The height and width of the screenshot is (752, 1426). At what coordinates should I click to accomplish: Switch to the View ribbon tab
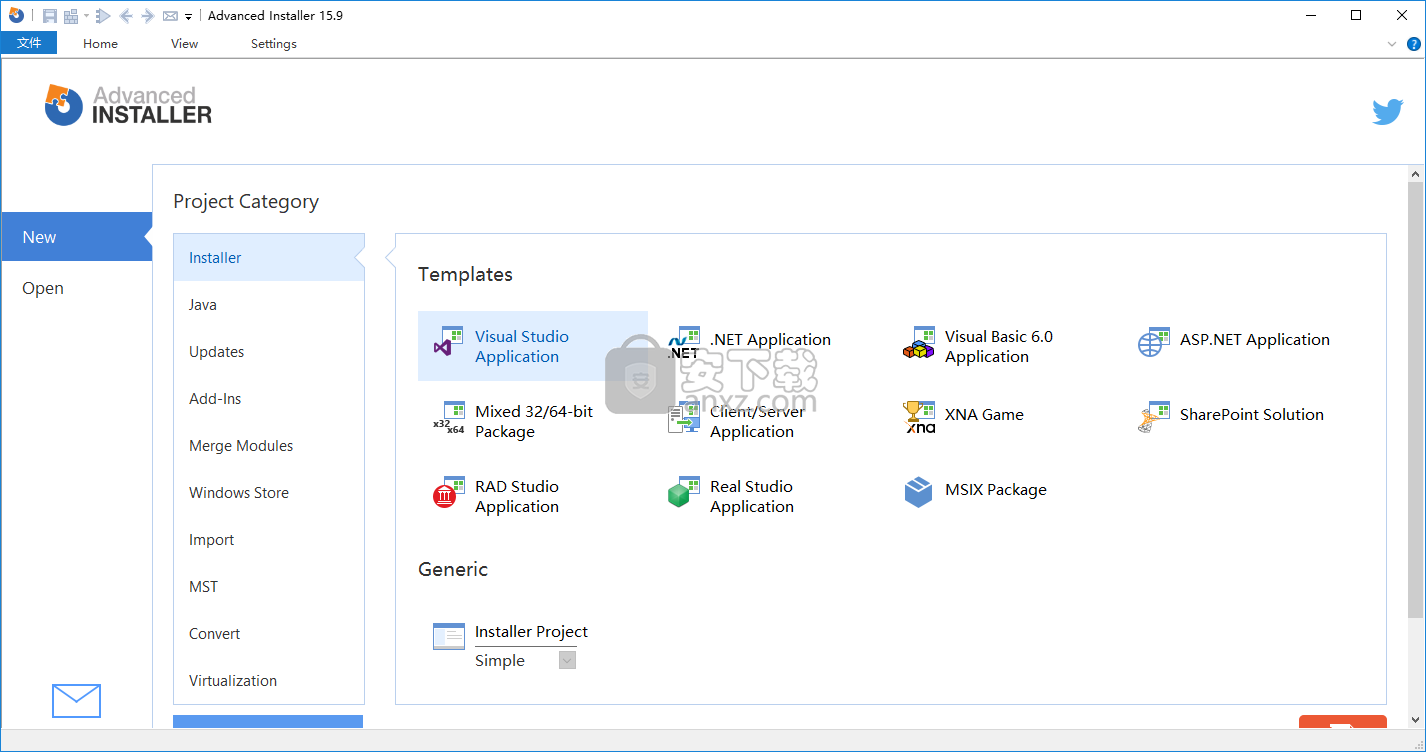coord(185,44)
